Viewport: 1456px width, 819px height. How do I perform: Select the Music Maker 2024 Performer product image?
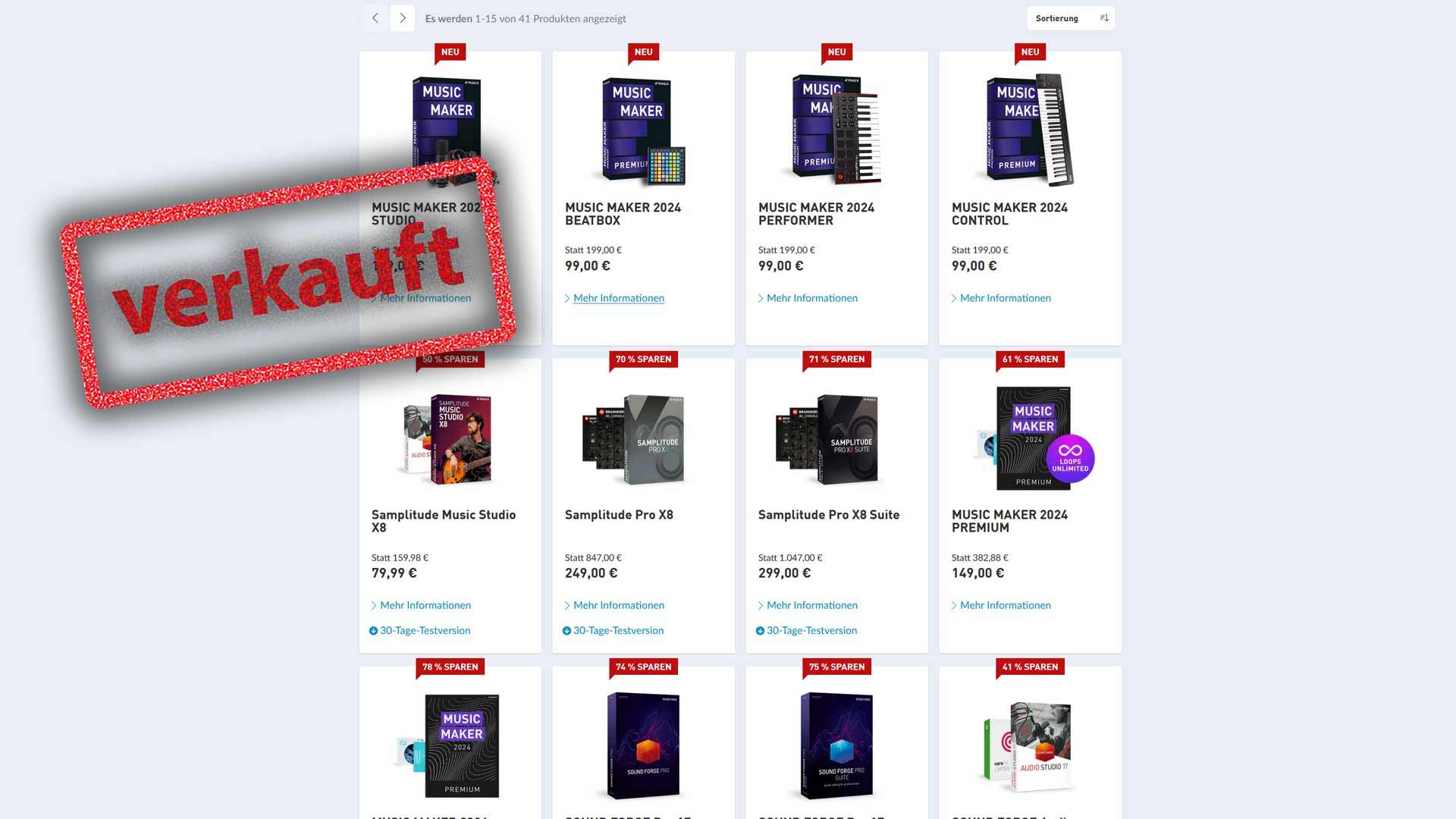coord(834,130)
